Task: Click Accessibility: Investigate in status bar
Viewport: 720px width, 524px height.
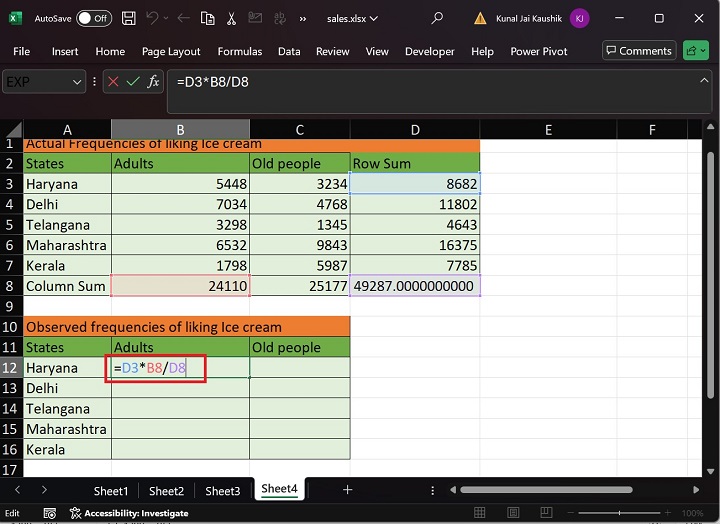Action: point(128,513)
